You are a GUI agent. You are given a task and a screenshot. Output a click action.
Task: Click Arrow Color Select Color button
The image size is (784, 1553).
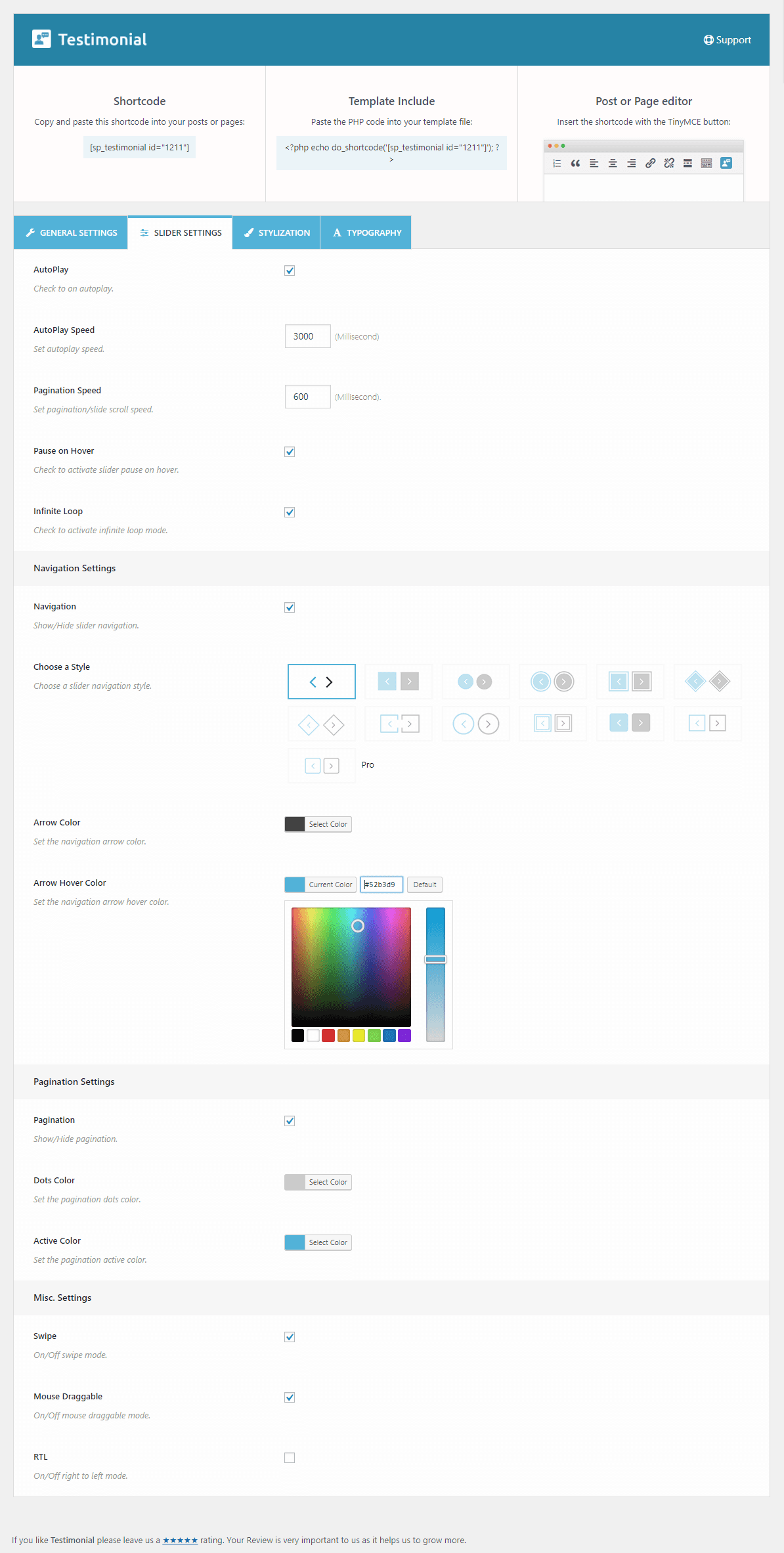click(328, 824)
